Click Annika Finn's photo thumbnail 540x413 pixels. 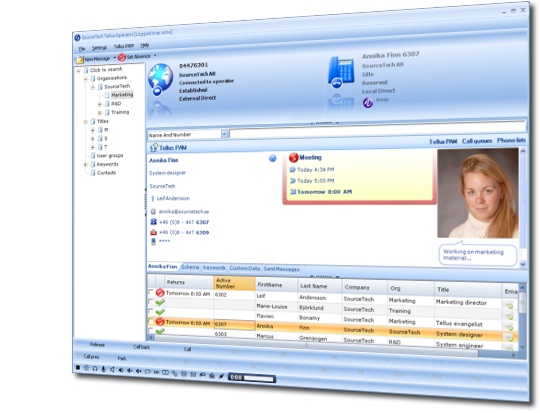[x=478, y=193]
